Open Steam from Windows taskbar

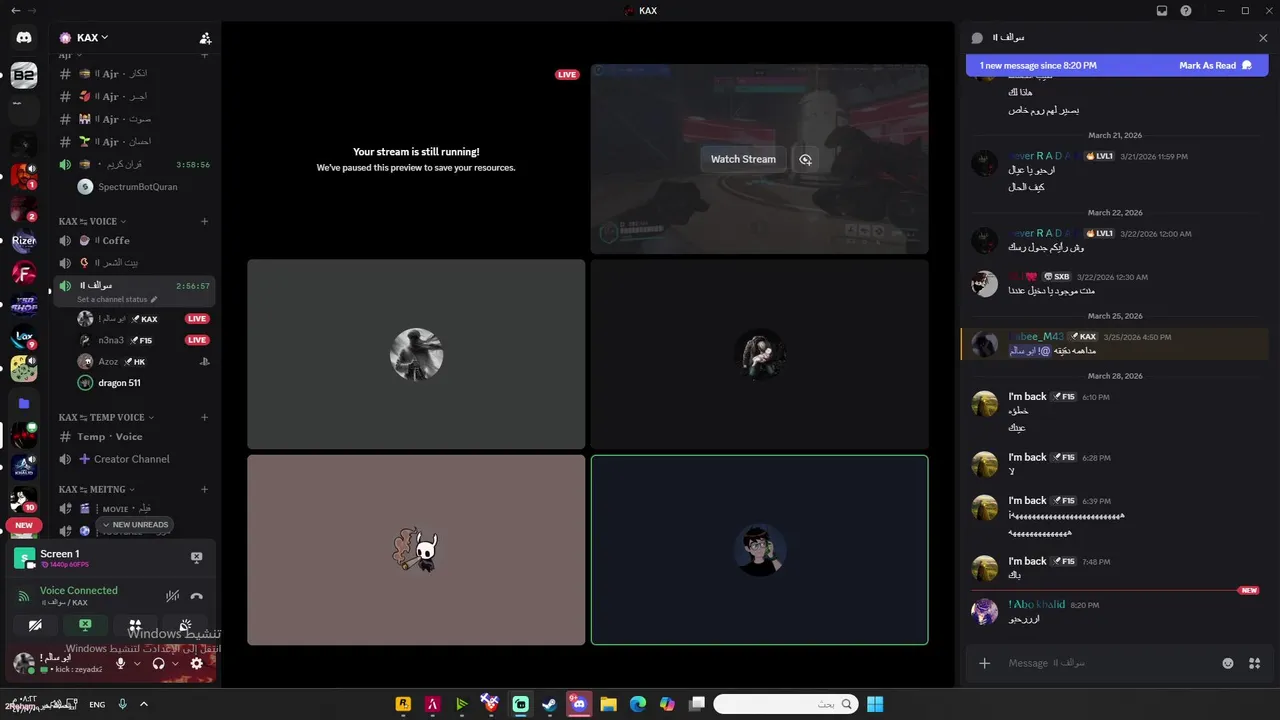[549, 704]
